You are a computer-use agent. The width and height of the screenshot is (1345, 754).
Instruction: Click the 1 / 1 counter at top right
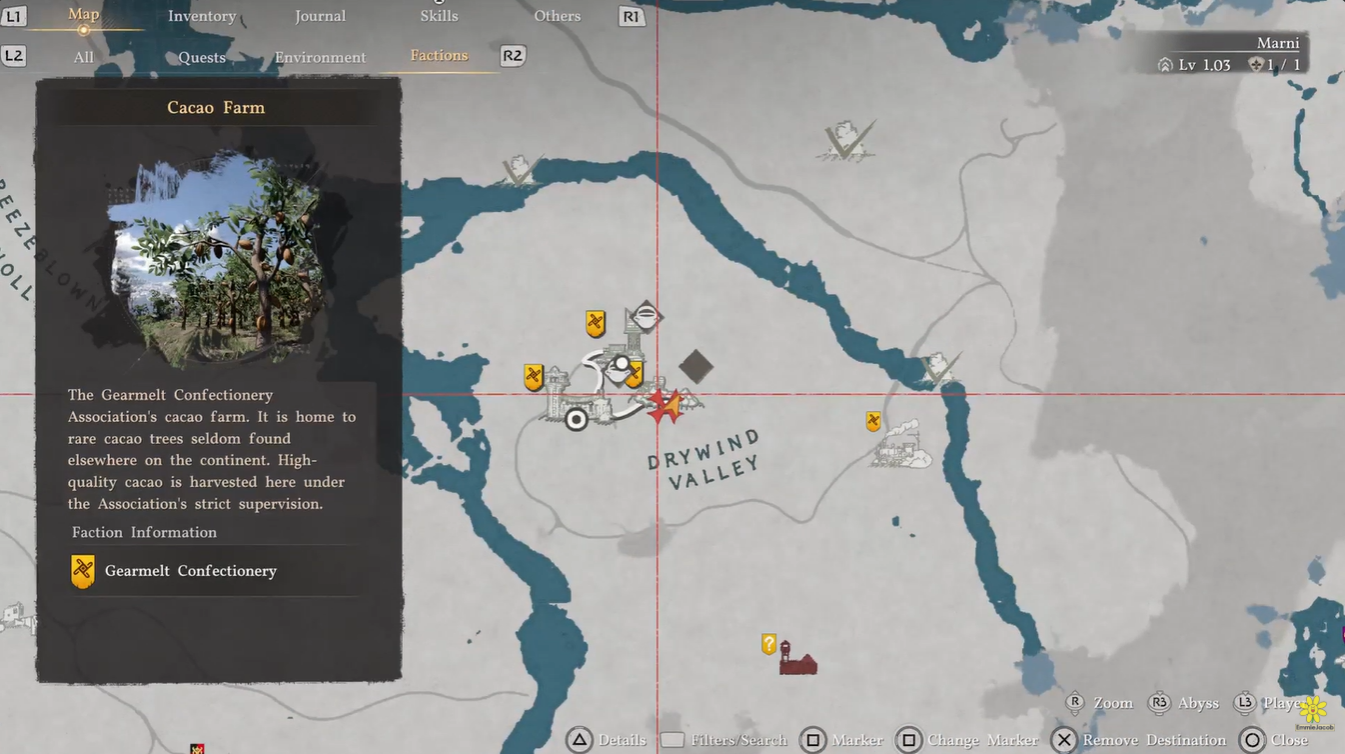pyautogui.click(x=1275, y=65)
